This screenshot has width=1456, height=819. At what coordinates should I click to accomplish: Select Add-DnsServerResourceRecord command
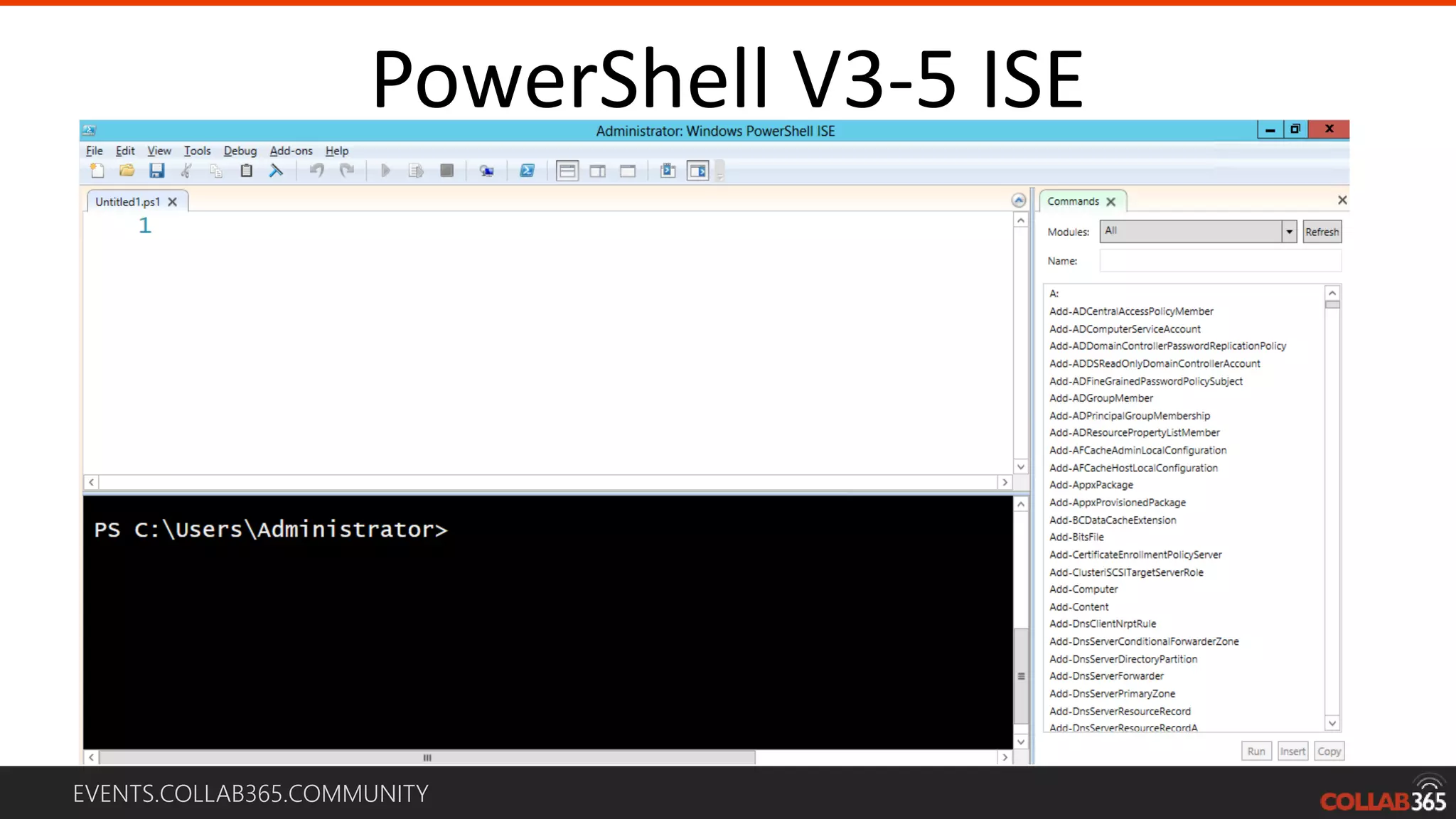(x=1120, y=712)
